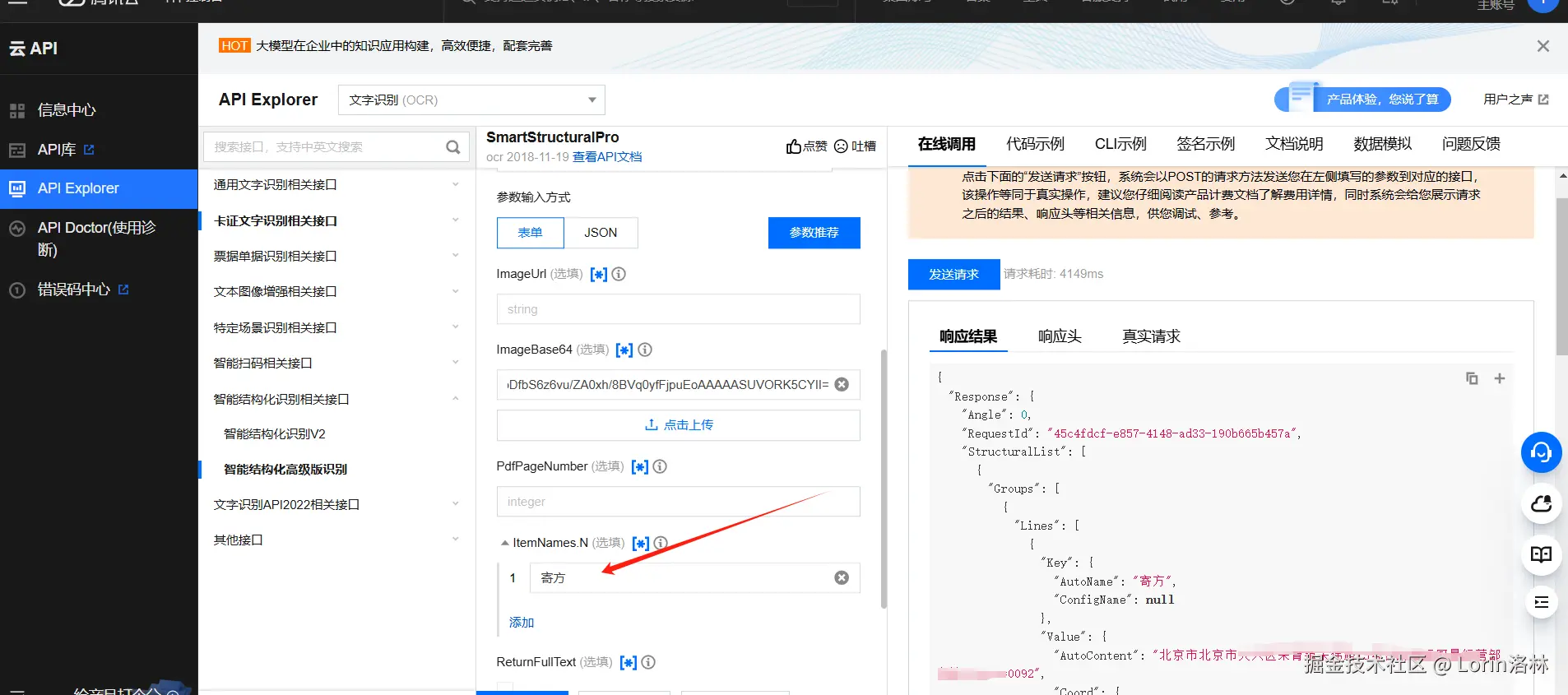The image size is (1568, 695).
Task: Click the 参数推荐 button
Action: [x=814, y=233]
